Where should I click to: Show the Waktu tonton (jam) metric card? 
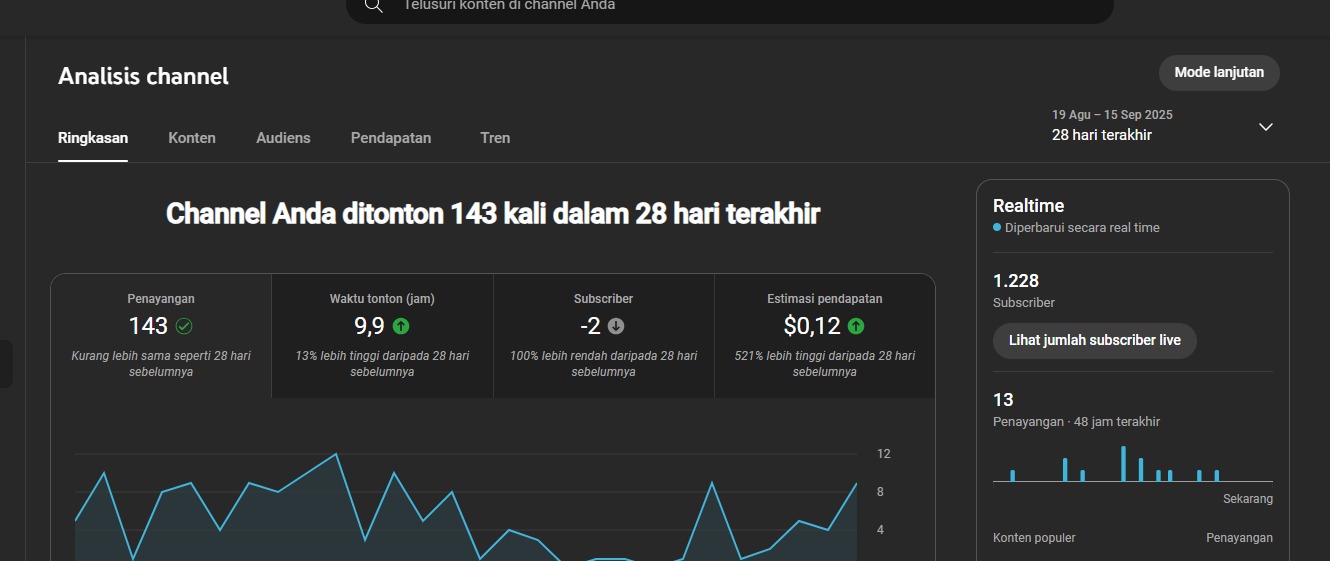click(382, 336)
